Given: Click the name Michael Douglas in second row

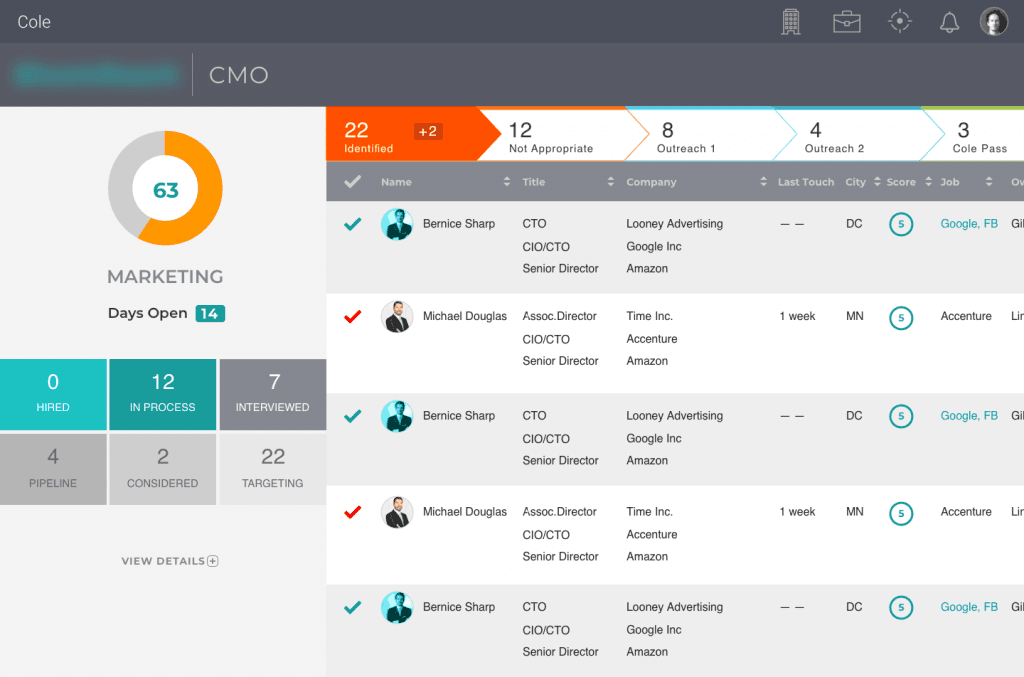Looking at the screenshot, I should click(465, 316).
